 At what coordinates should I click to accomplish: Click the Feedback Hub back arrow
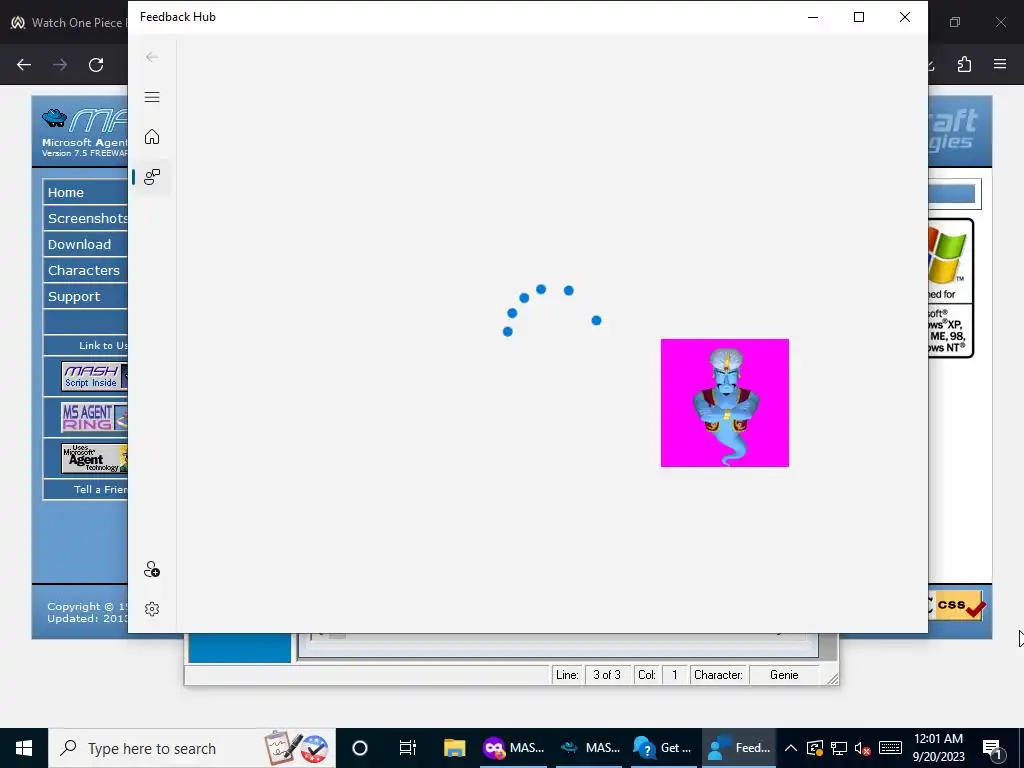pos(152,57)
